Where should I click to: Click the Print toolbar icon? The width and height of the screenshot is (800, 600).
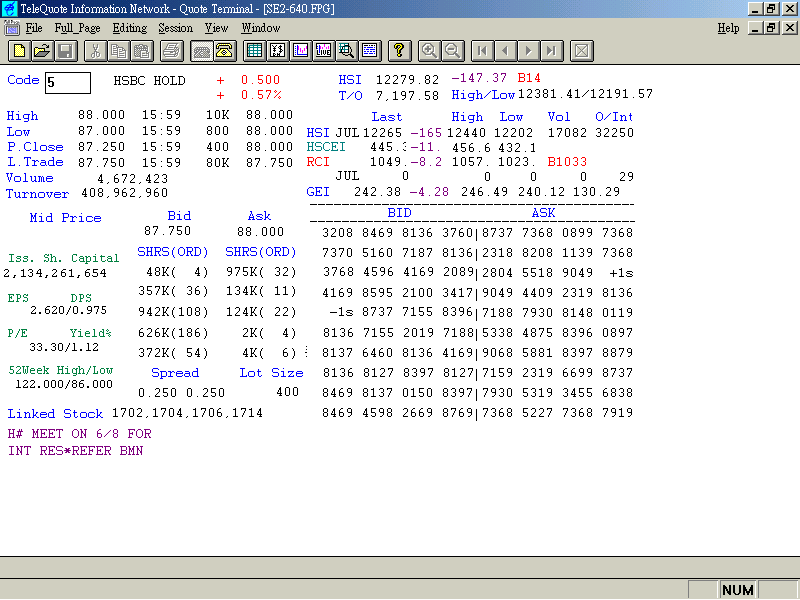[x=171, y=51]
